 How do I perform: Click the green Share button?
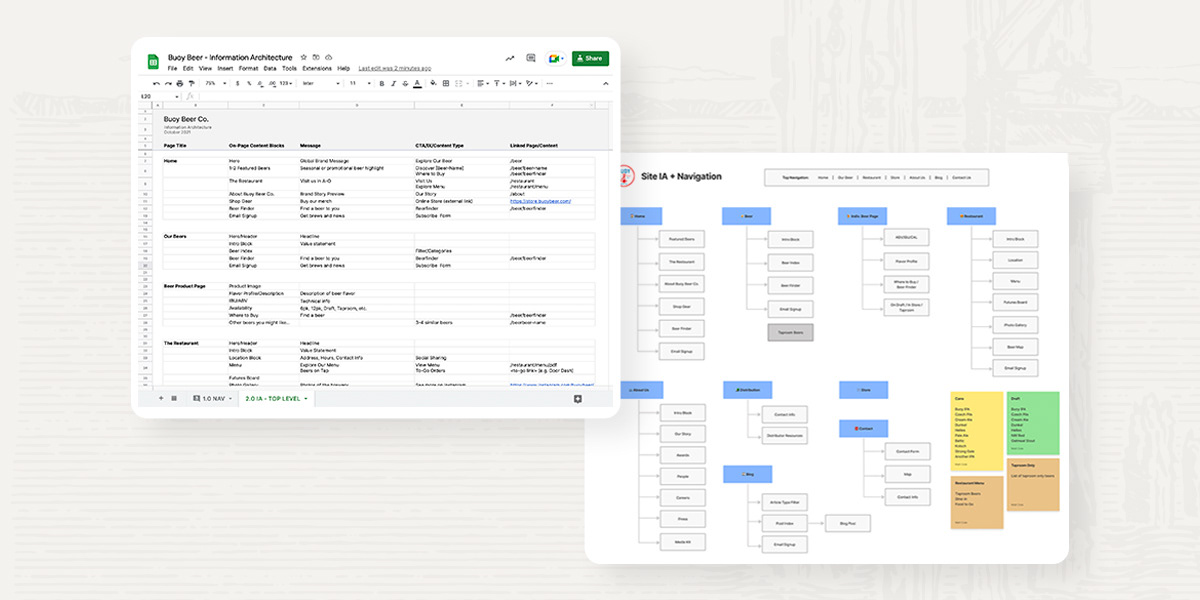pos(590,58)
